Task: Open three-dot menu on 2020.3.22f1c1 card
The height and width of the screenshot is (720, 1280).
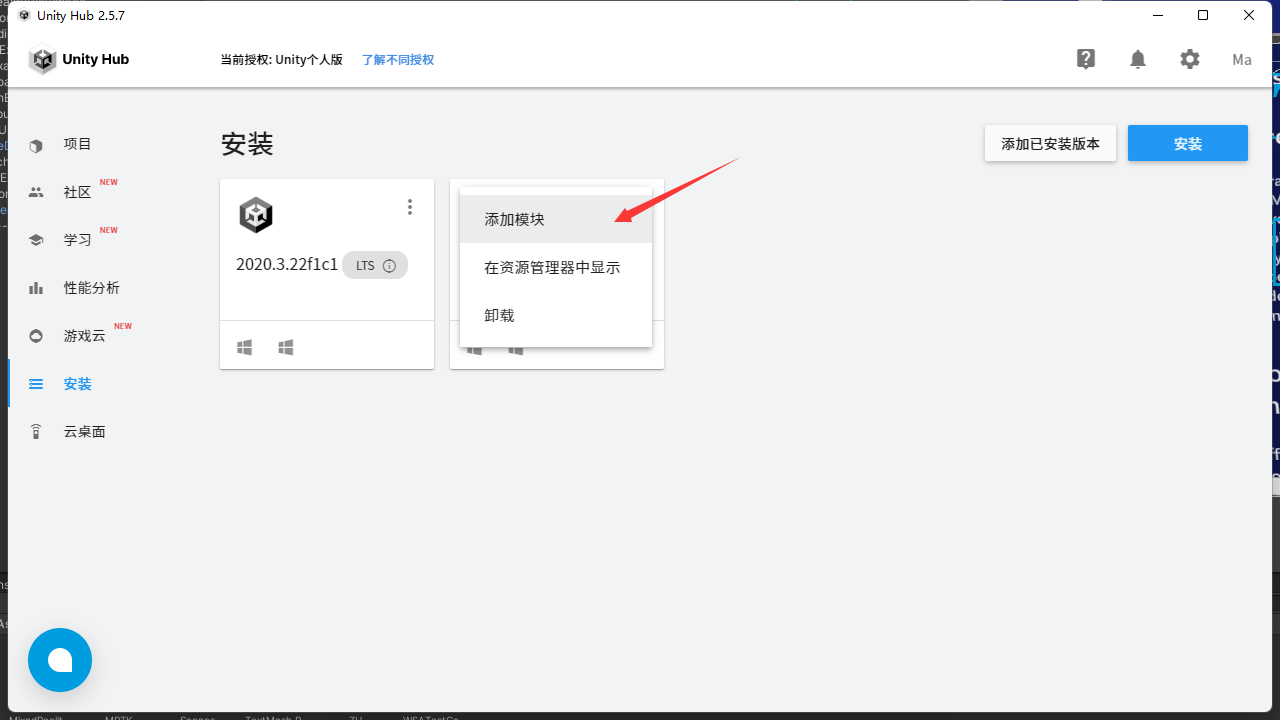Action: coord(410,207)
